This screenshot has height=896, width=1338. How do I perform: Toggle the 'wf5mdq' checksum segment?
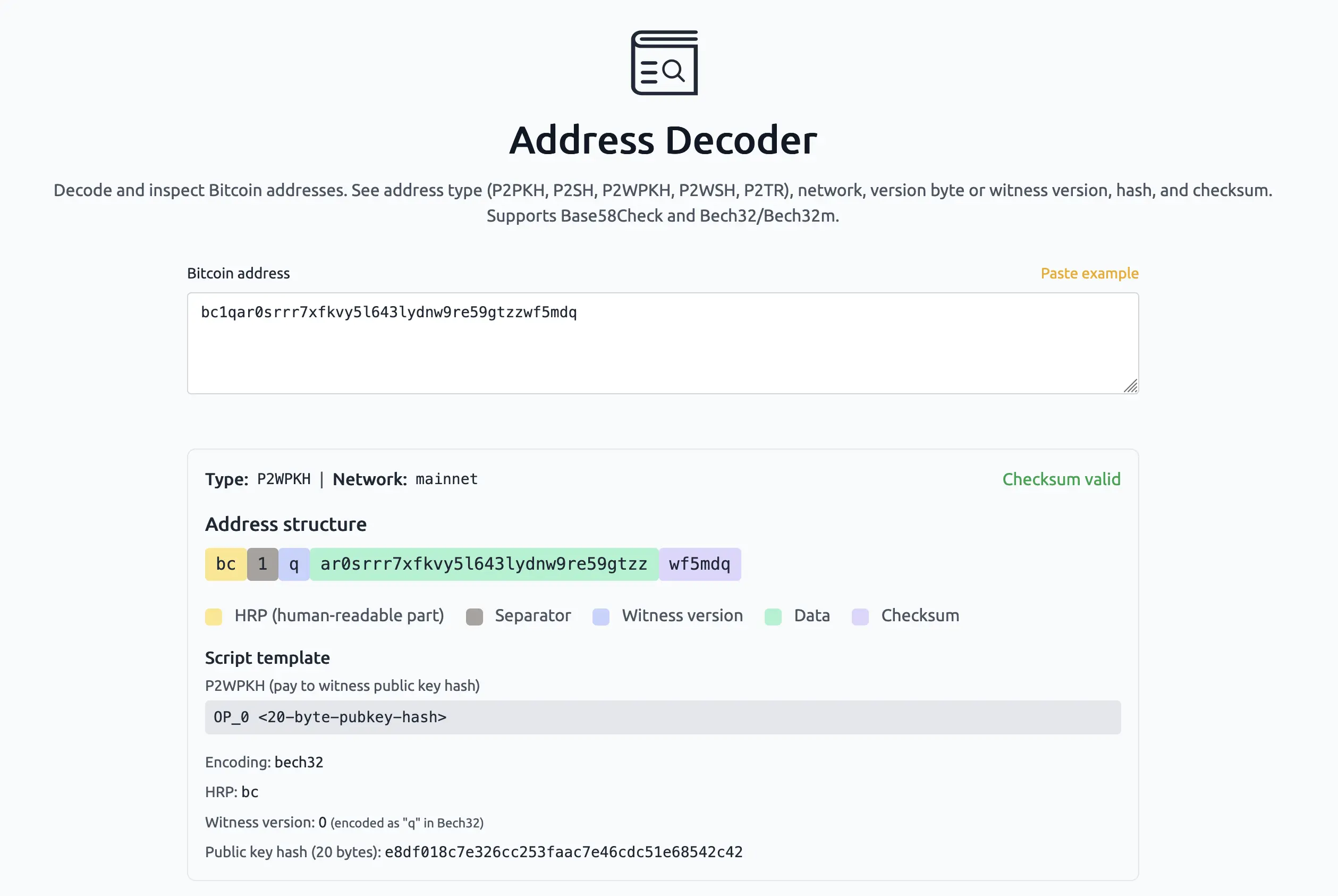pyautogui.click(x=700, y=564)
